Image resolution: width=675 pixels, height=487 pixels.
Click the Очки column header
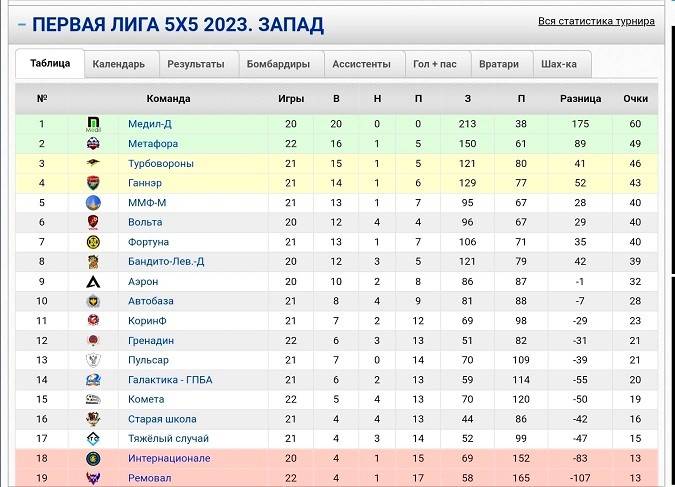tap(635, 98)
